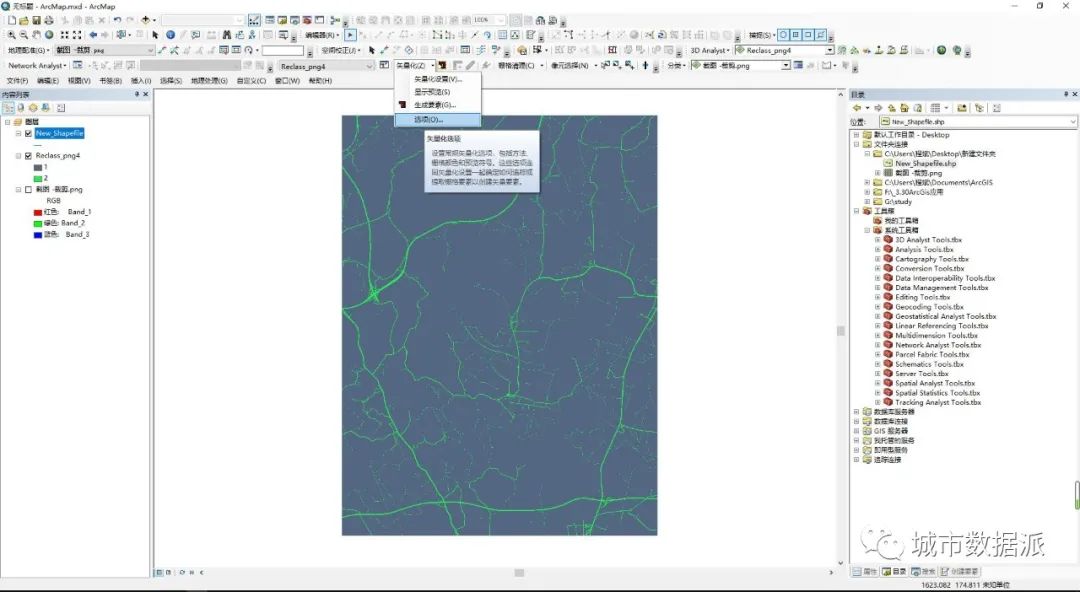Click the gray swatch for class 1
The height and width of the screenshot is (592, 1080).
38,167
